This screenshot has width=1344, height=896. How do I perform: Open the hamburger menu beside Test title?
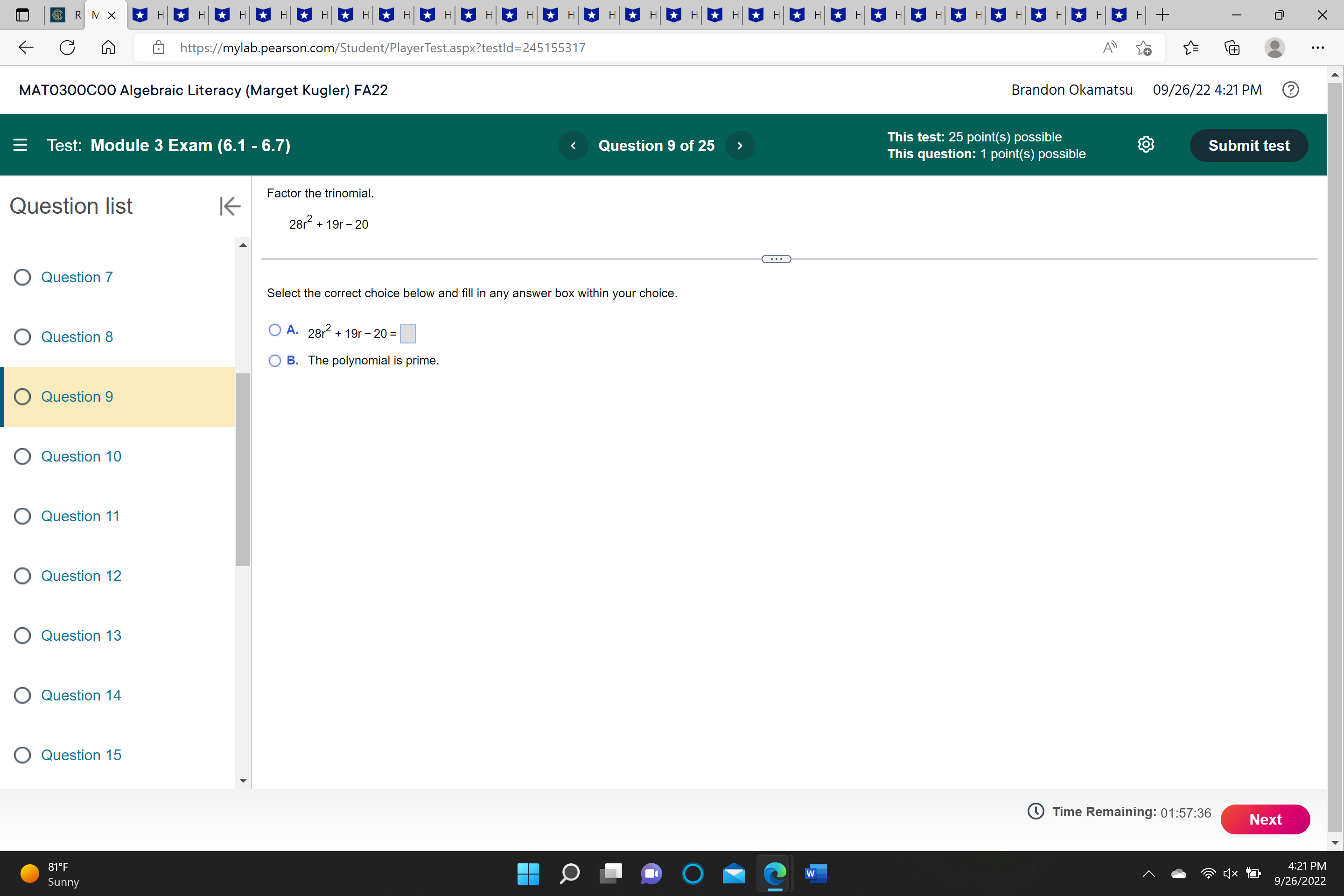pos(20,145)
